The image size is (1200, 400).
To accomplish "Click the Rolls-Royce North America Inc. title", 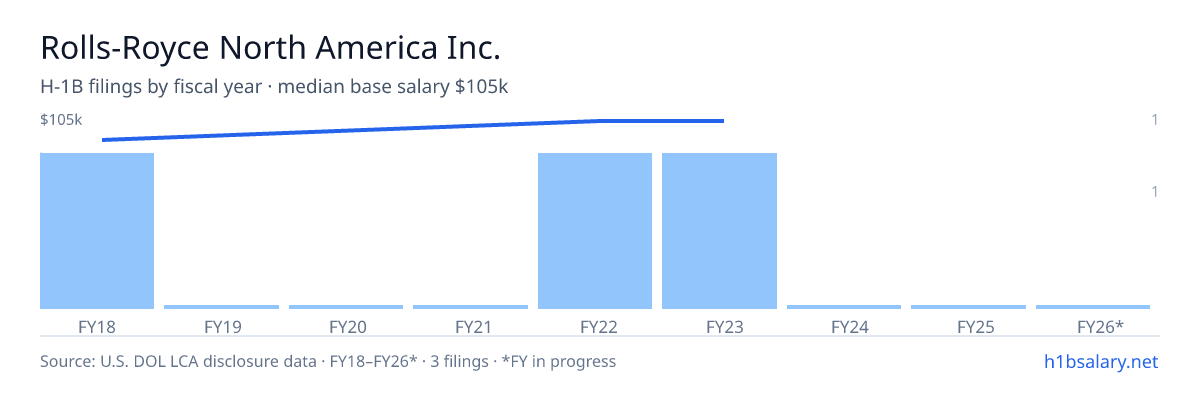I will (270, 47).
